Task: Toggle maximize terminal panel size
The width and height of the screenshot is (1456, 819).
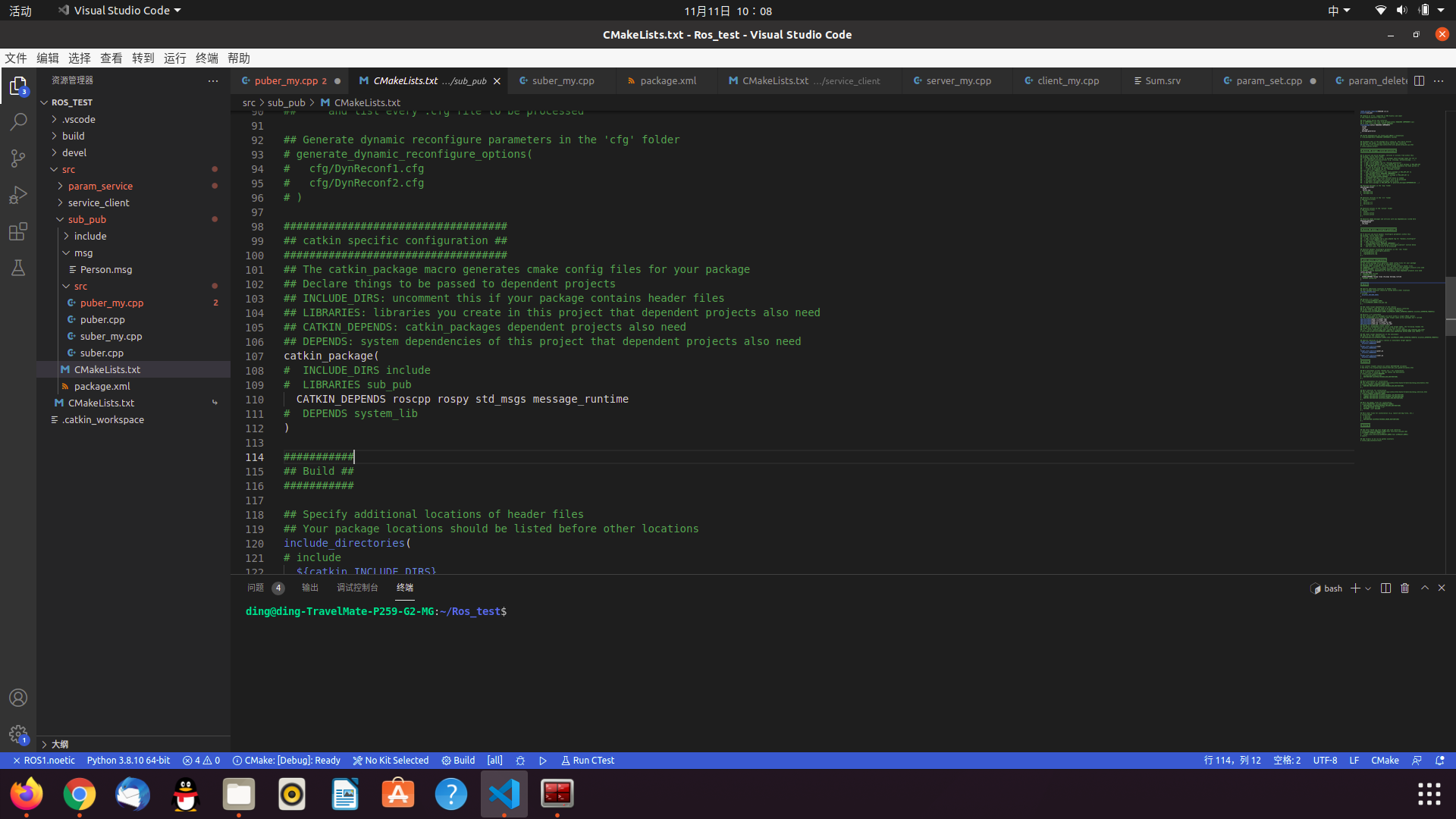Action: [x=1424, y=588]
